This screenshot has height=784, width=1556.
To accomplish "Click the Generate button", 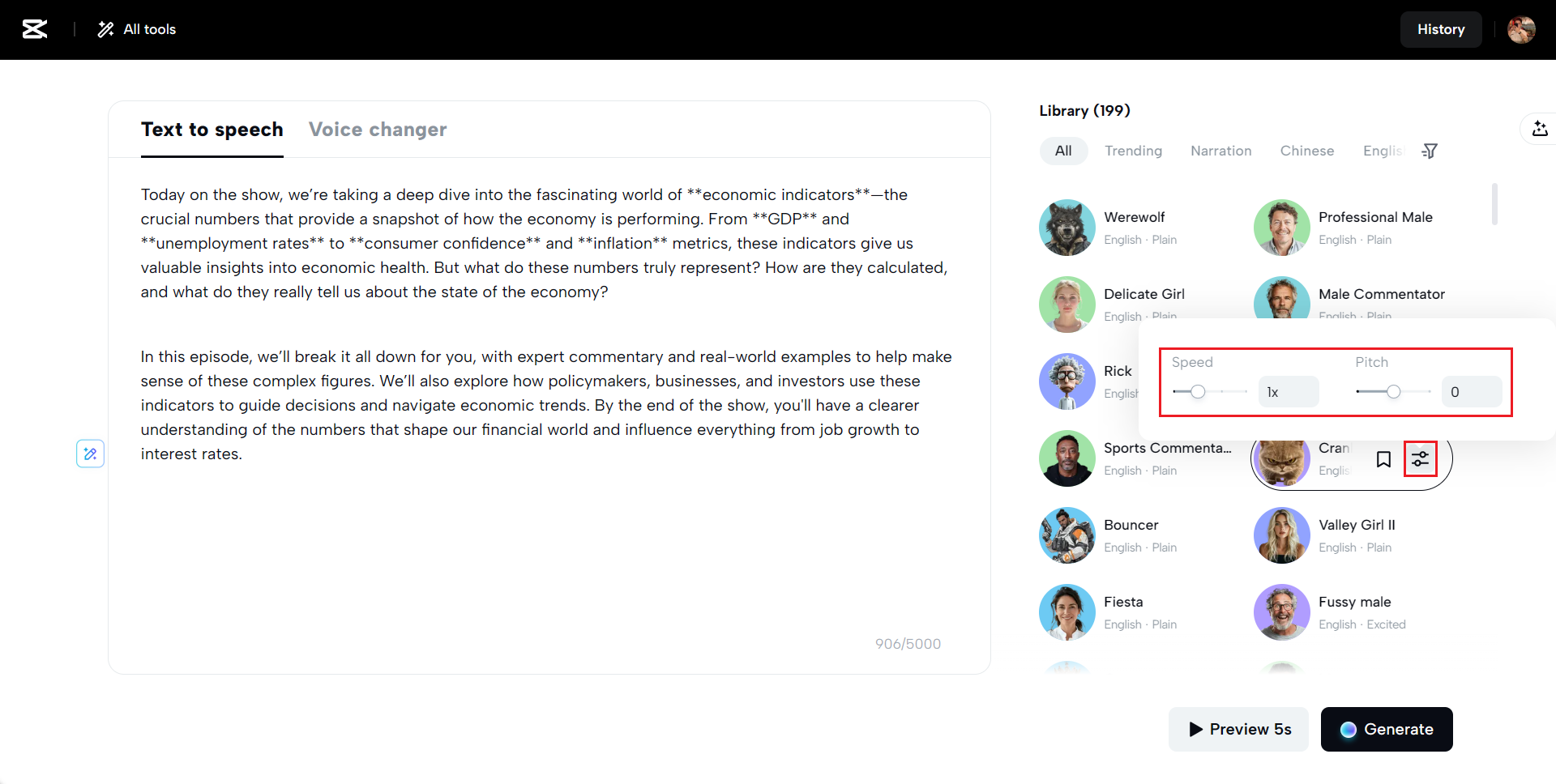I will [1386, 729].
